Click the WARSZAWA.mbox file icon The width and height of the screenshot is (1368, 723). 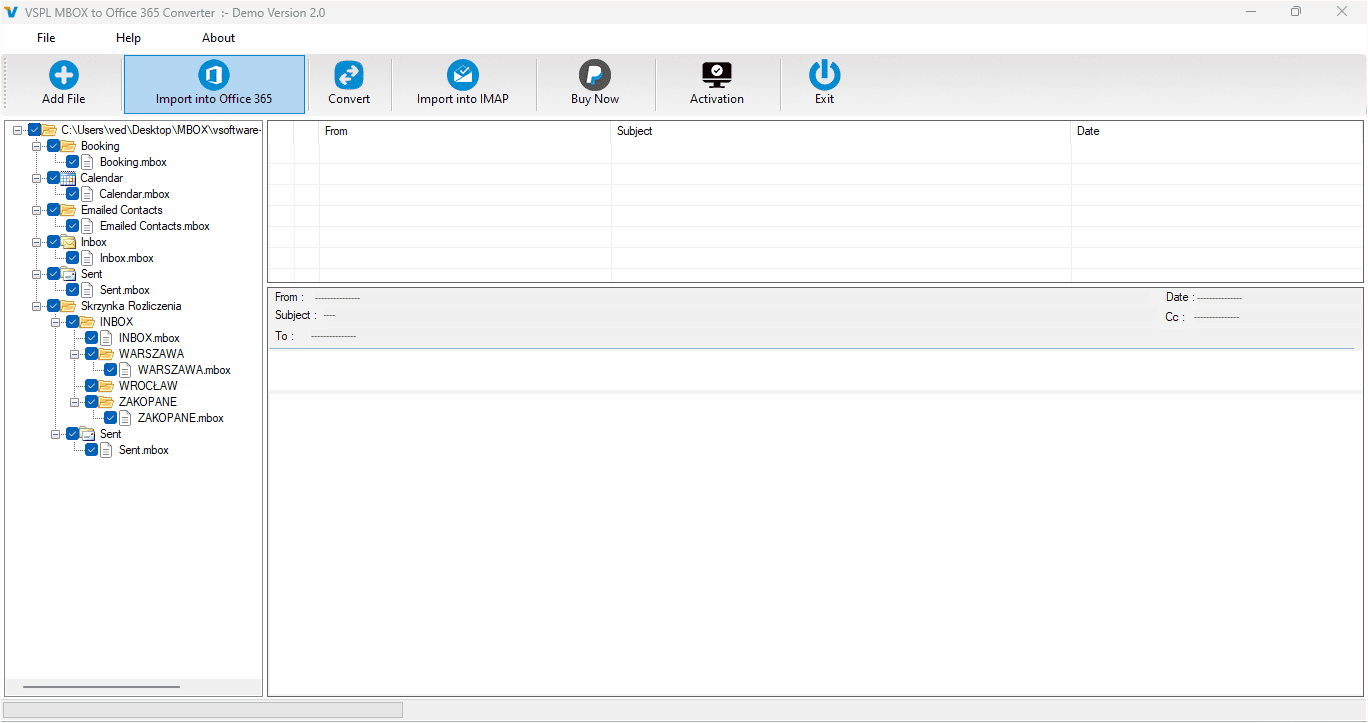click(x=126, y=370)
